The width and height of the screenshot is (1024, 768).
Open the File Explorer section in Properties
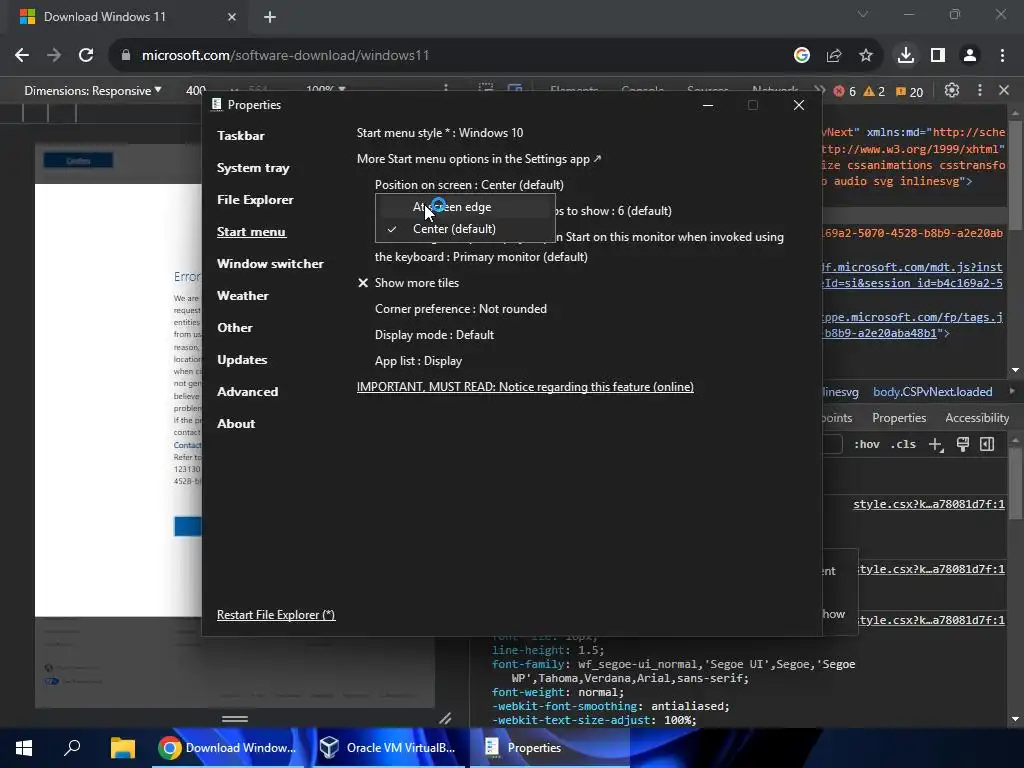click(x=255, y=200)
